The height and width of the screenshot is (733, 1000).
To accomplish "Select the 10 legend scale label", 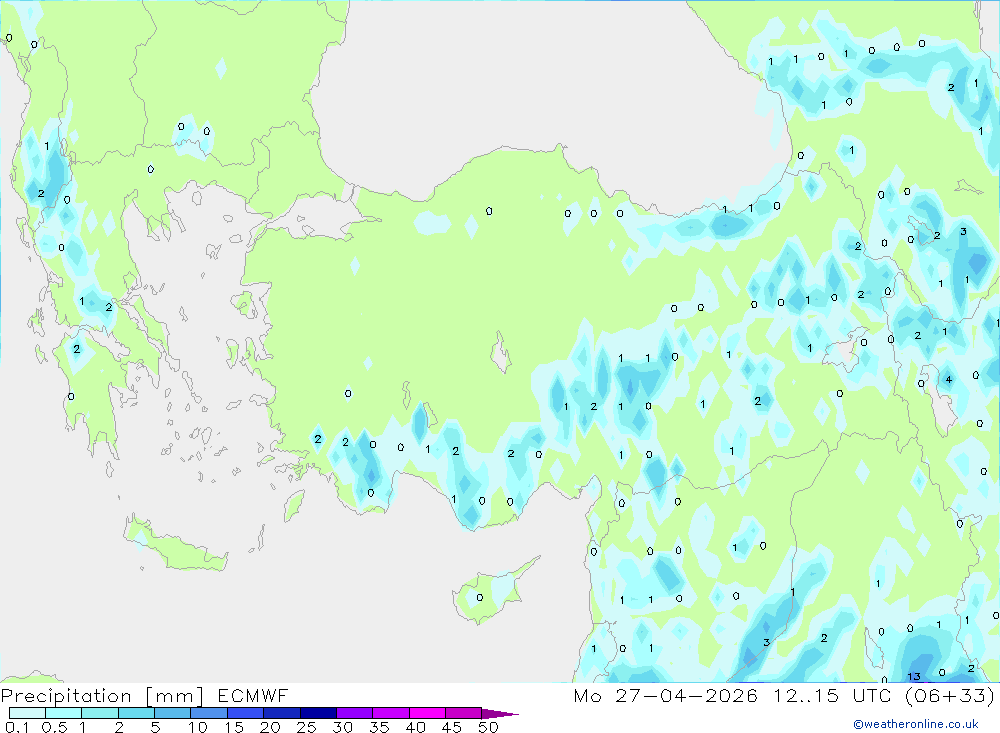I will (x=198, y=727).
